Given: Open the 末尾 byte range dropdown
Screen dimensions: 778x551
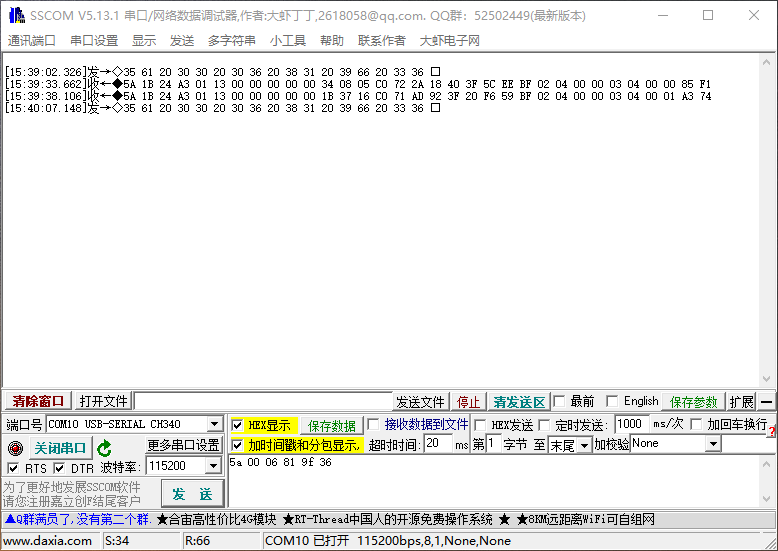Looking at the screenshot, I should click(584, 445).
